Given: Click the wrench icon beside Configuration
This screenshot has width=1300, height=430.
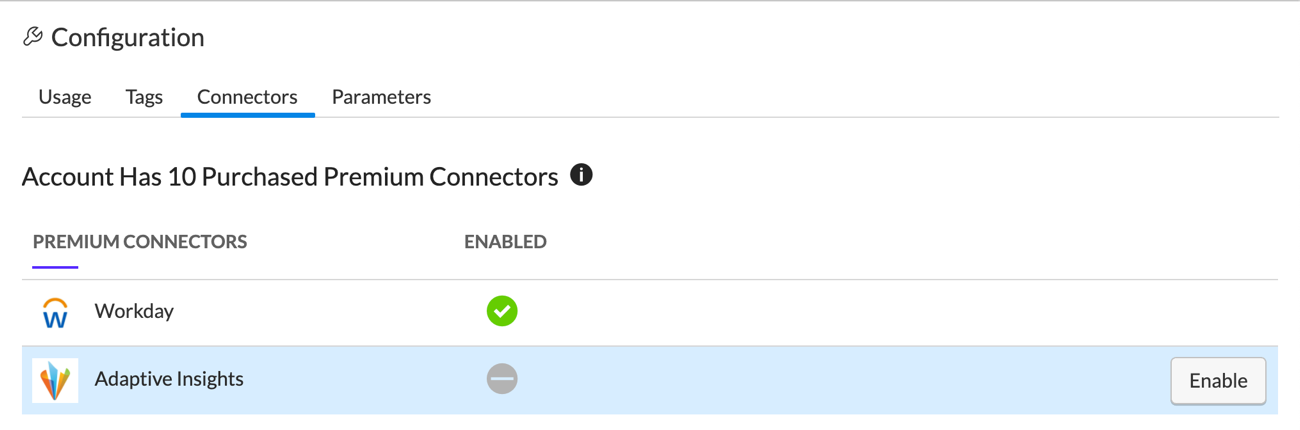Looking at the screenshot, I should [x=33, y=37].
